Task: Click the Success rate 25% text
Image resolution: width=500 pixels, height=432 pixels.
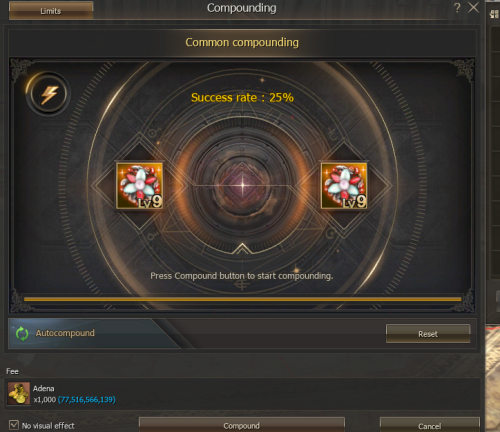Action: point(242,98)
